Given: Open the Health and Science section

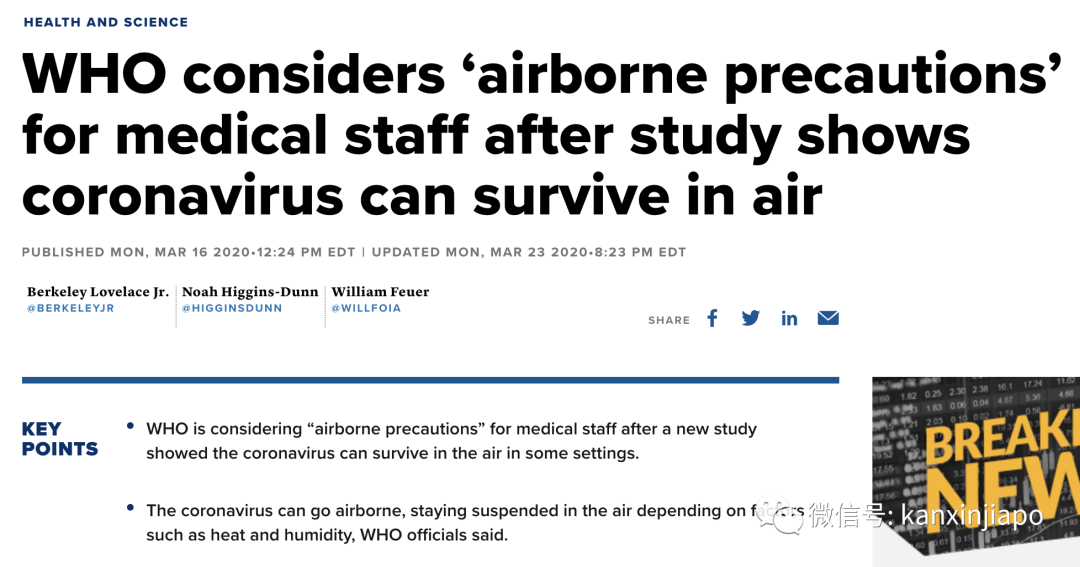Looking at the screenshot, I should pyautogui.click(x=105, y=22).
